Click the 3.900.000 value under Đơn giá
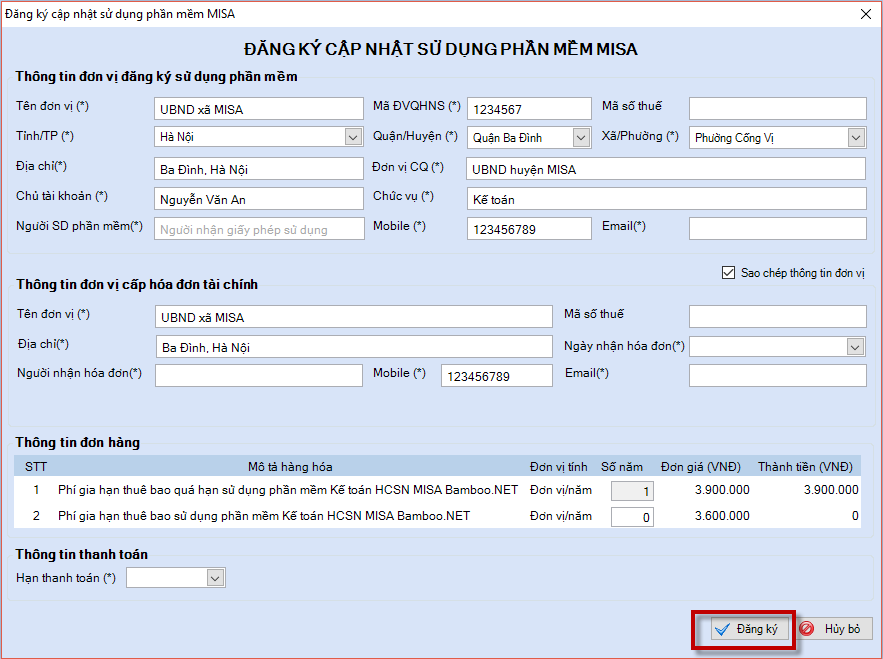Viewport: 883px width, 659px height. (x=722, y=490)
